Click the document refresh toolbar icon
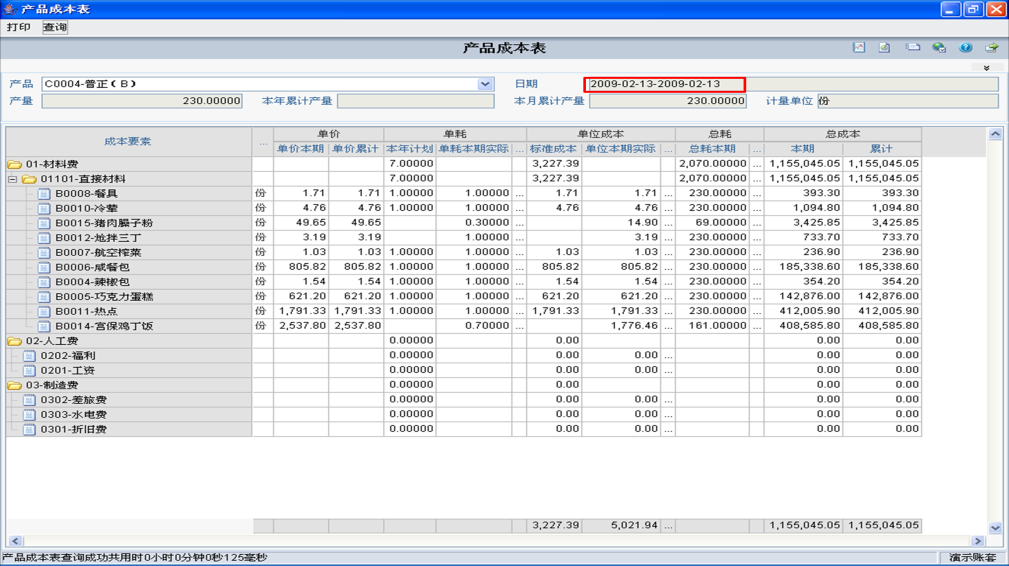This screenshot has height=566, width=1009. click(x=884, y=48)
